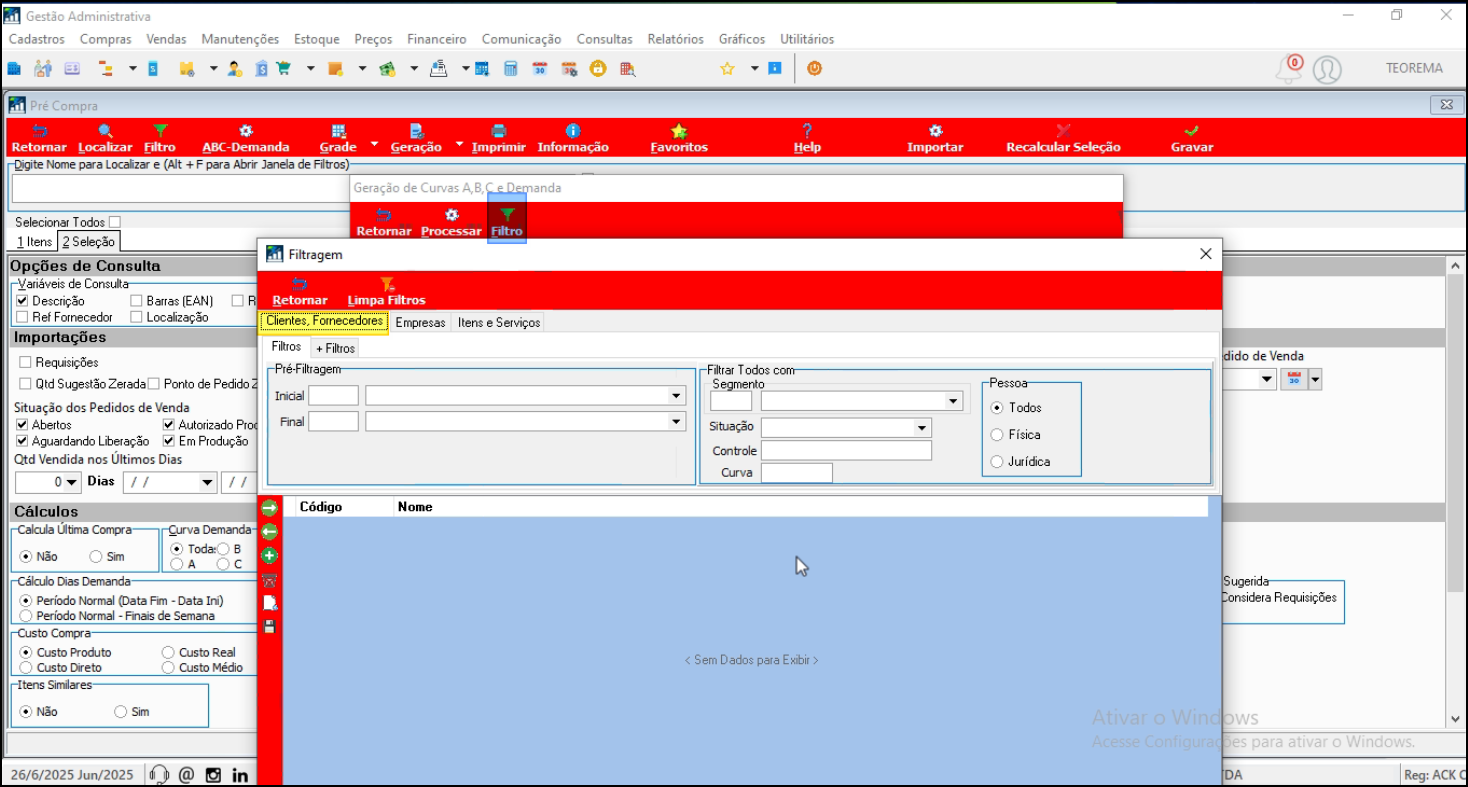1468x787 pixels.
Task: Click the floppy disk save icon in Filtragem
Action: pyautogui.click(x=269, y=627)
